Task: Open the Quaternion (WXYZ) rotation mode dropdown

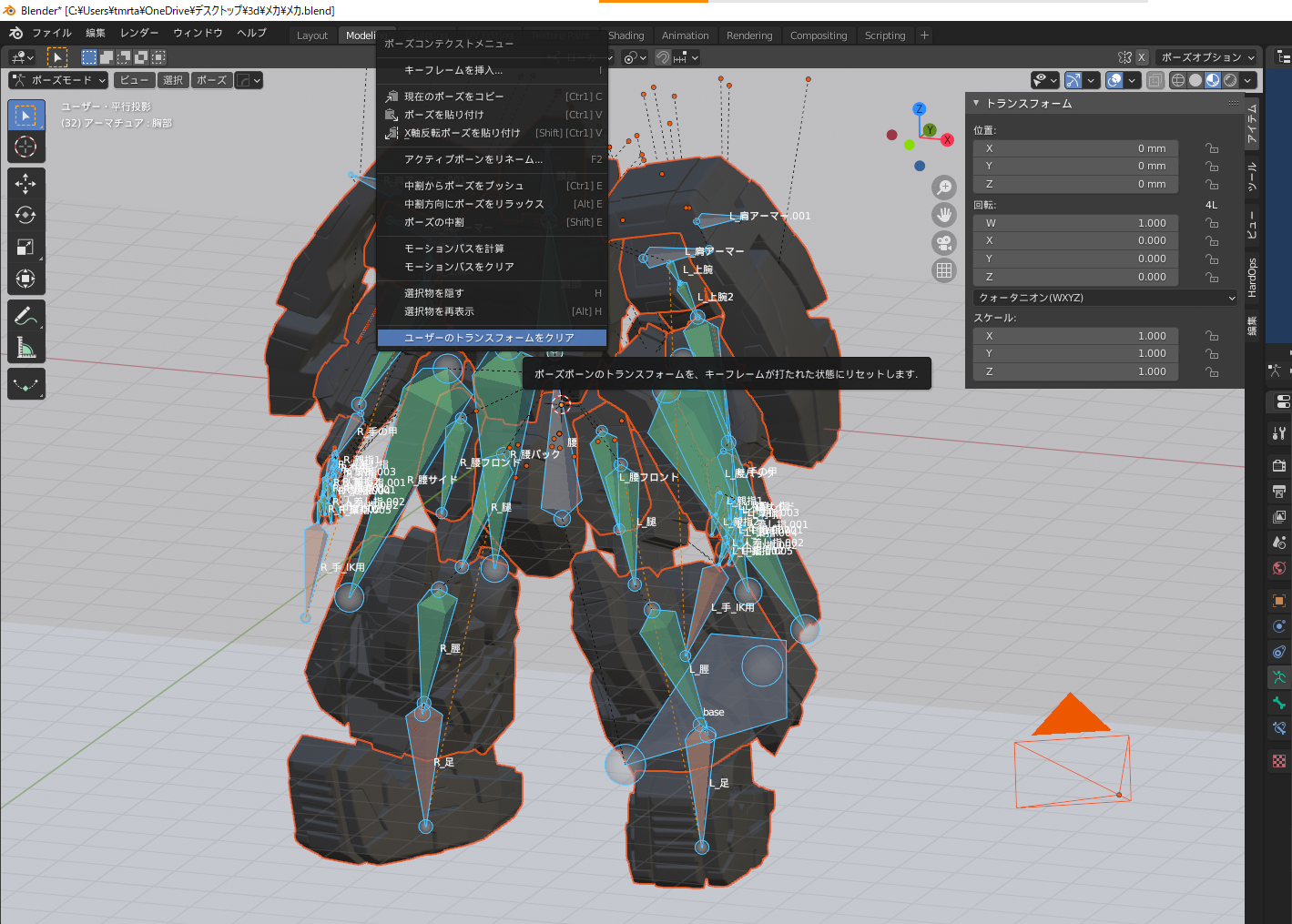Action: tap(1105, 298)
